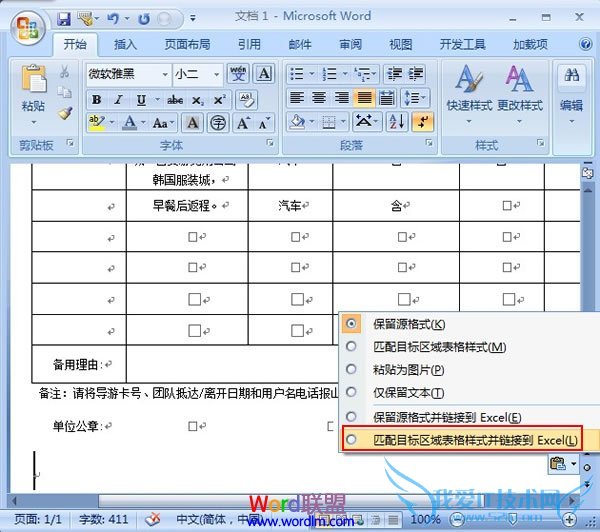Apply character shading
Screen dimensions: 600x532
coord(192,123)
